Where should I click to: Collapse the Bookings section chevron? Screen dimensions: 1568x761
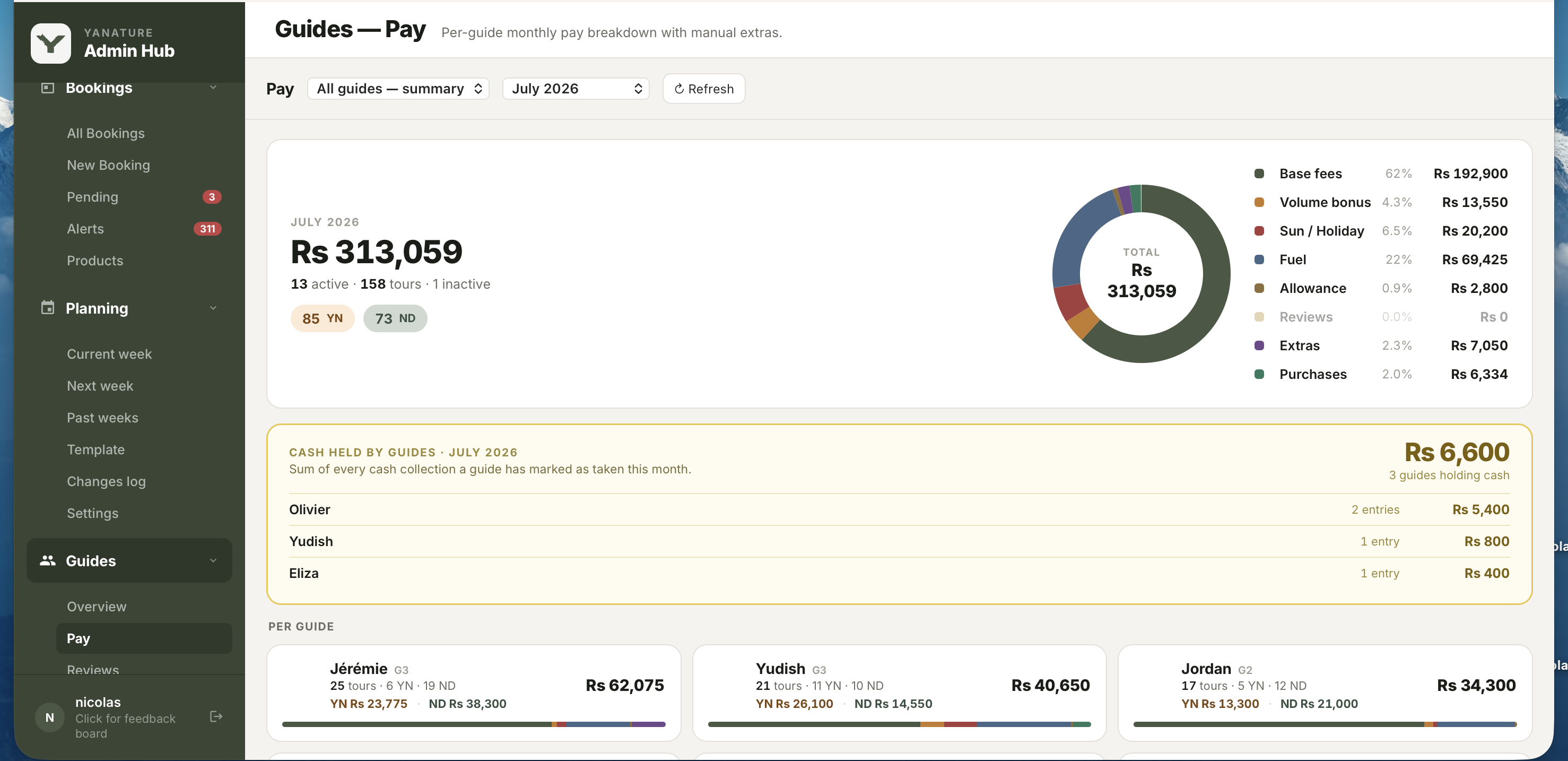[213, 88]
